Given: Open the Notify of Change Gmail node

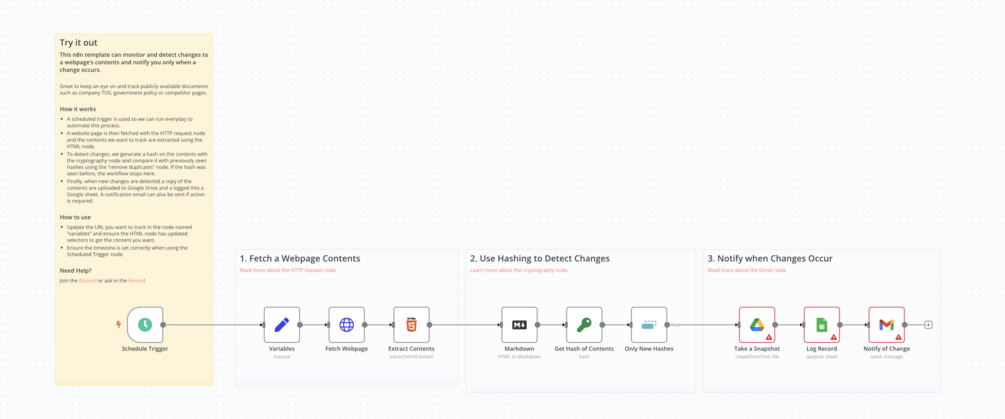Looking at the screenshot, I should click(886, 325).
